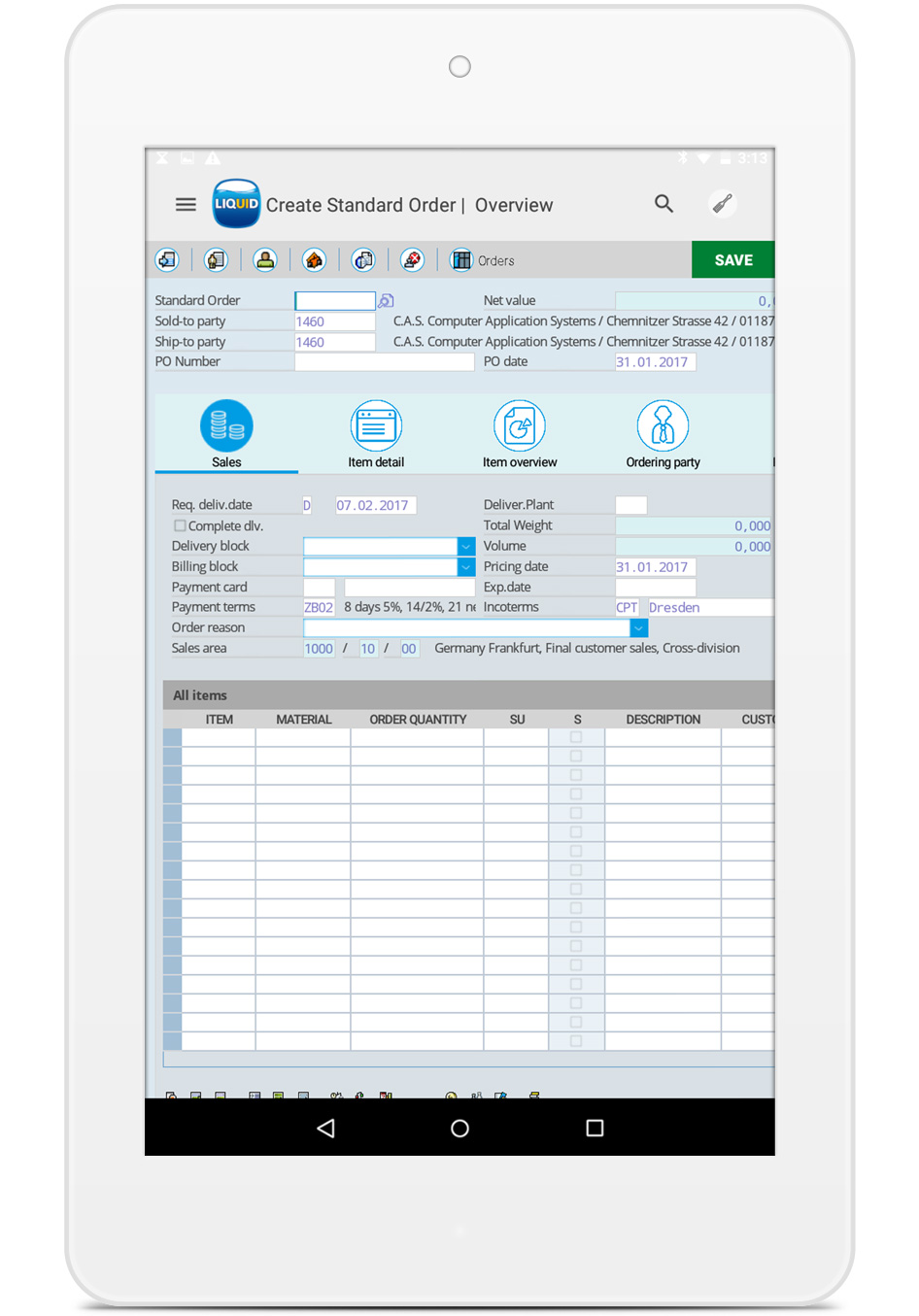Viewport: 919px width, 1316px height.
Task: Expand the Billing block dropdown
Action: 465,567
